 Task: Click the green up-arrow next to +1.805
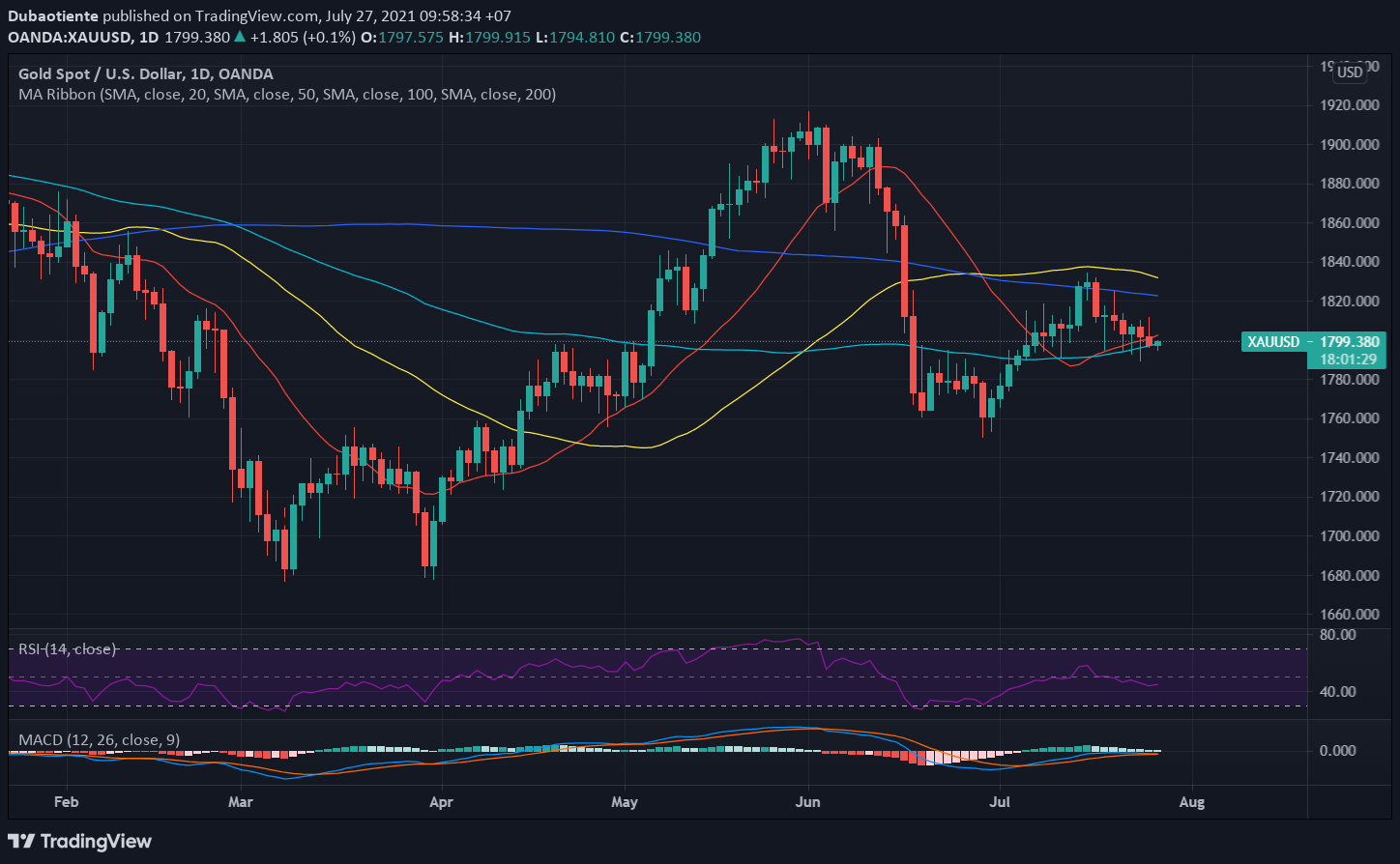238,37
